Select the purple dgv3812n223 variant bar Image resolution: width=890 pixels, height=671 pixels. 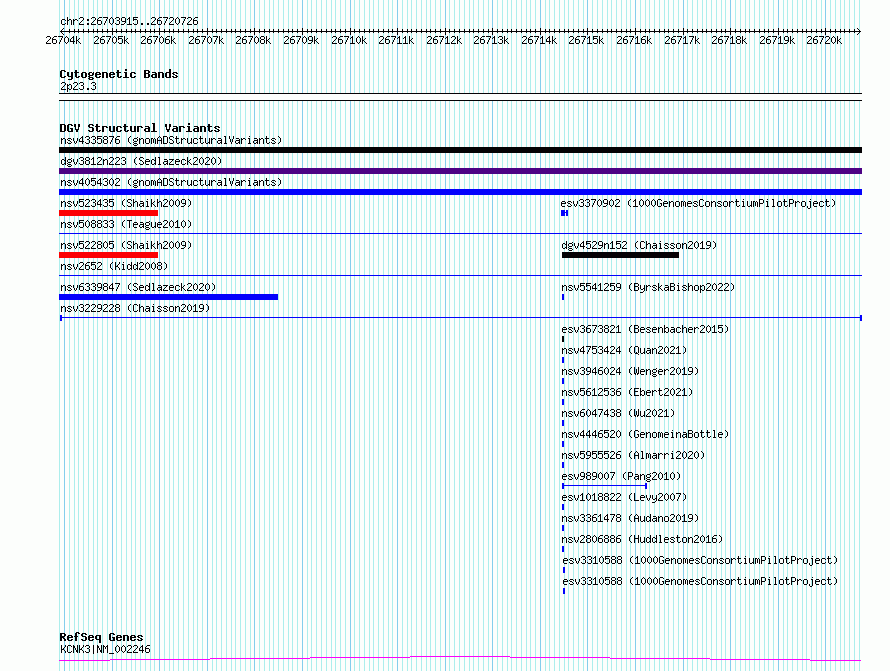(460, 171)
